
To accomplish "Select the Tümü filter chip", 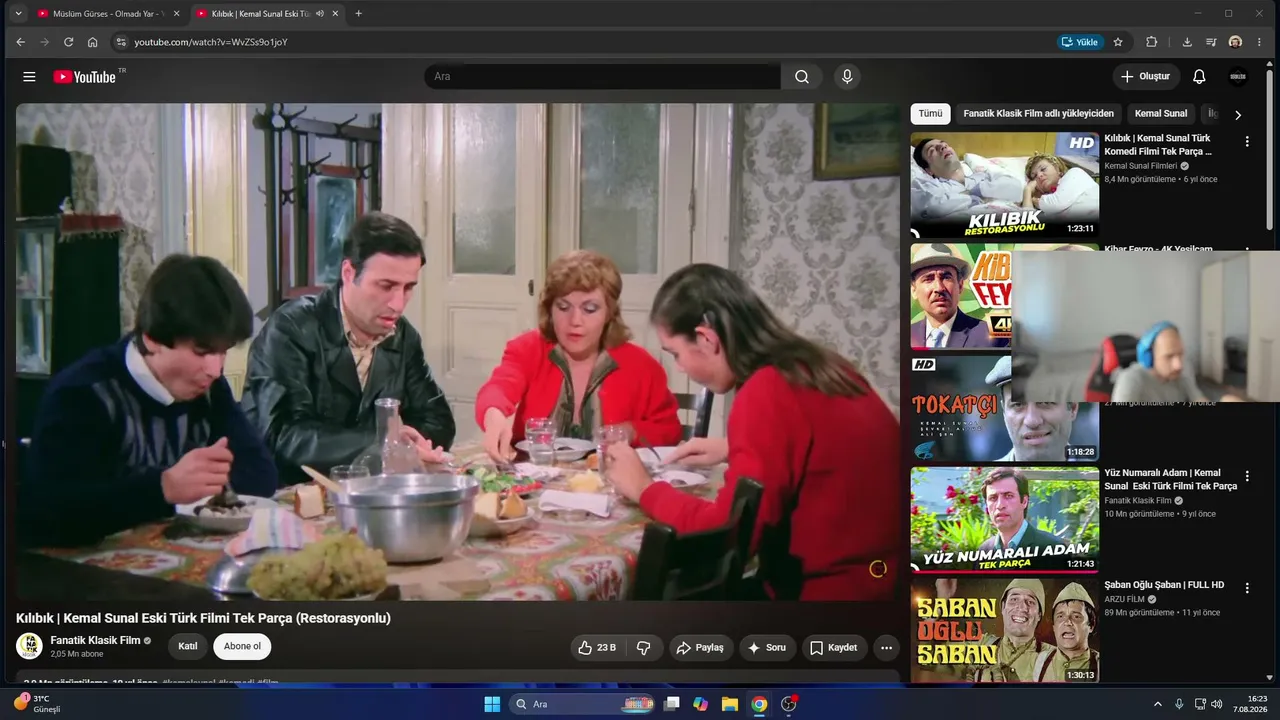I will (930, 114).
